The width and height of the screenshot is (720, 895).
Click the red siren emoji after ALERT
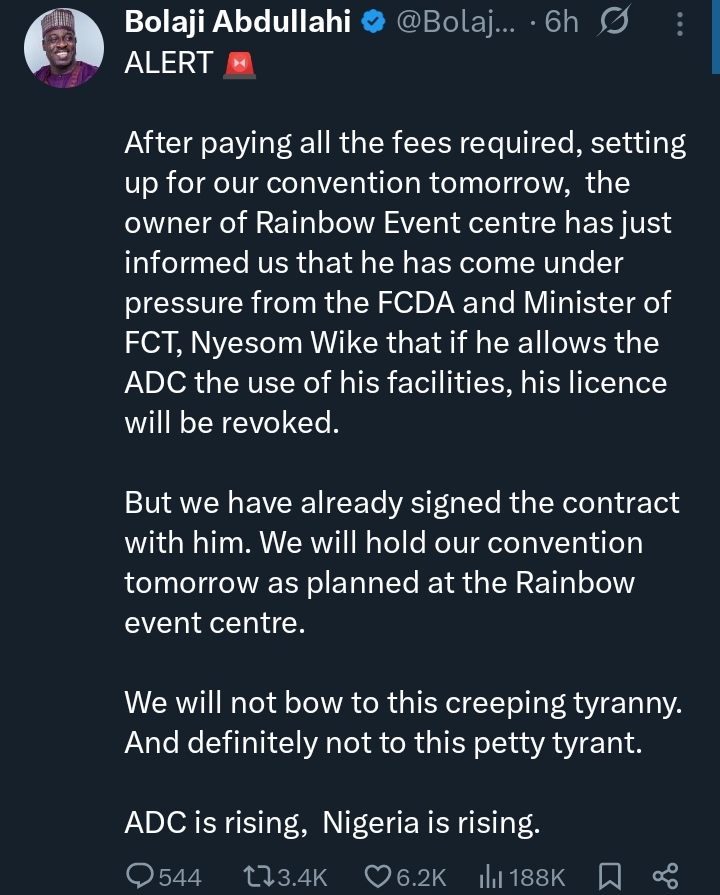tap(242, 64)
